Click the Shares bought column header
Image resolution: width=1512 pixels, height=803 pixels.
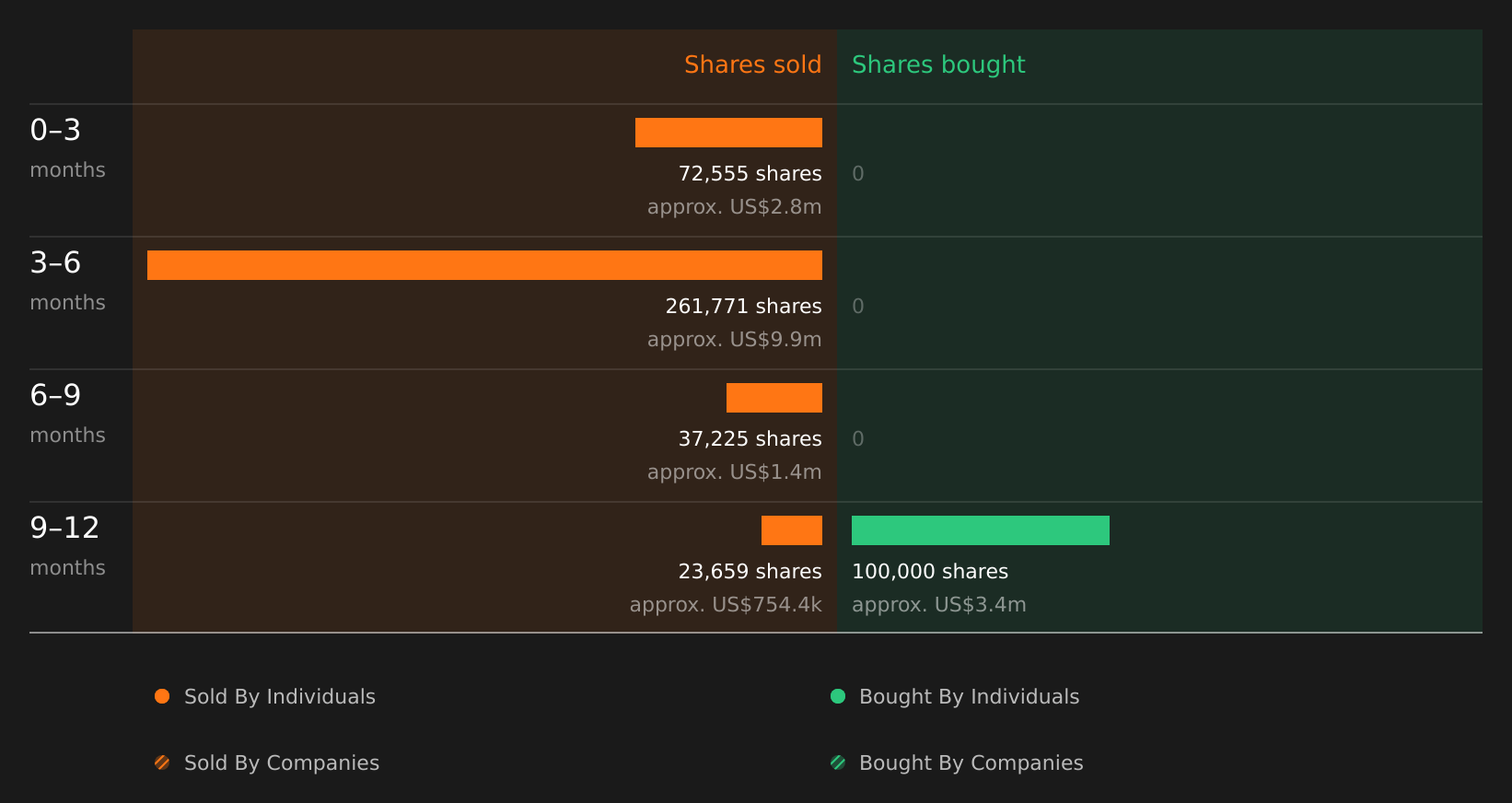coord(938,64)
